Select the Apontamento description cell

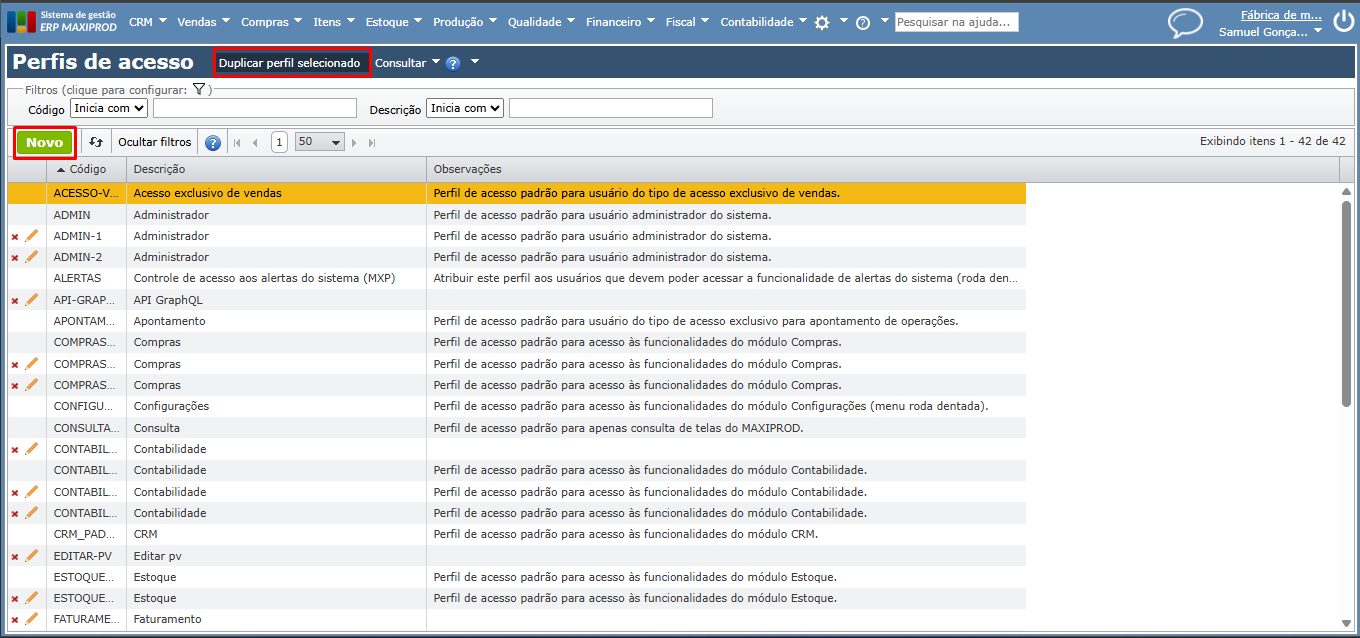(277, 321)
